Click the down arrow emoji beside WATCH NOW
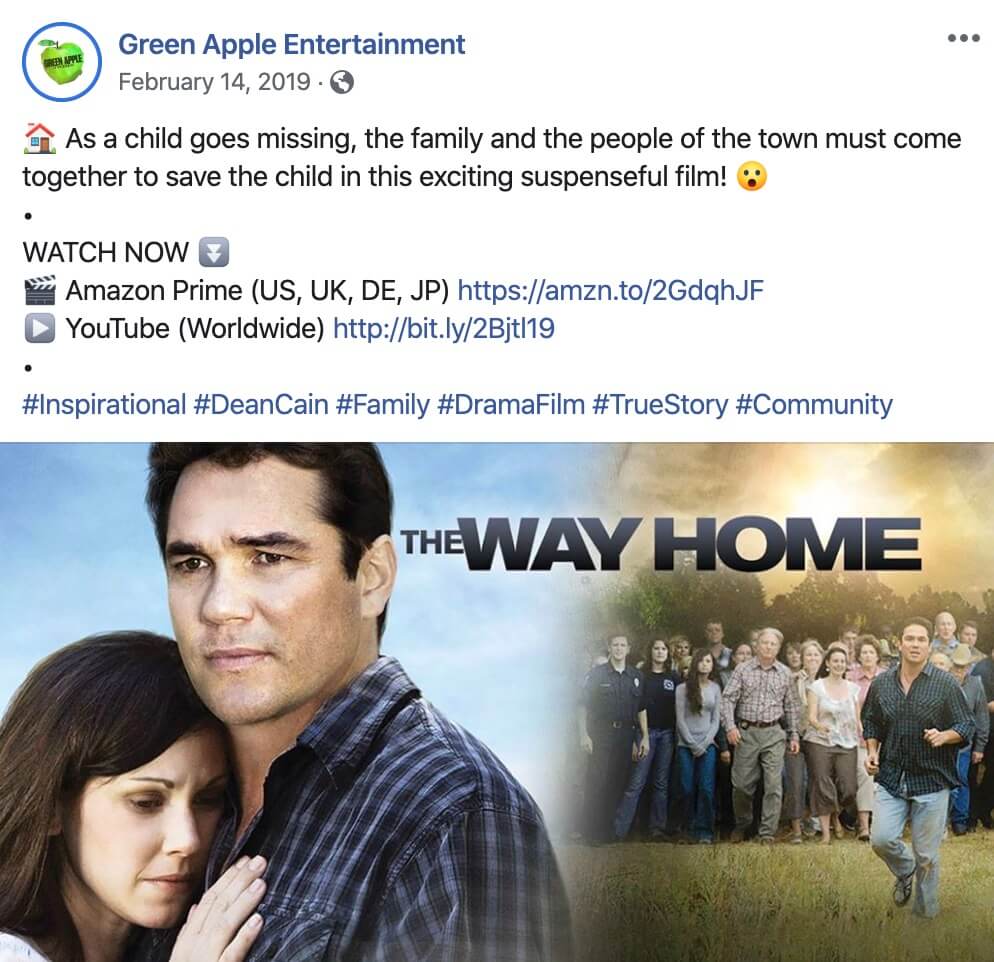The height and width of the screenshot is (962, 994). pos(214,252)
